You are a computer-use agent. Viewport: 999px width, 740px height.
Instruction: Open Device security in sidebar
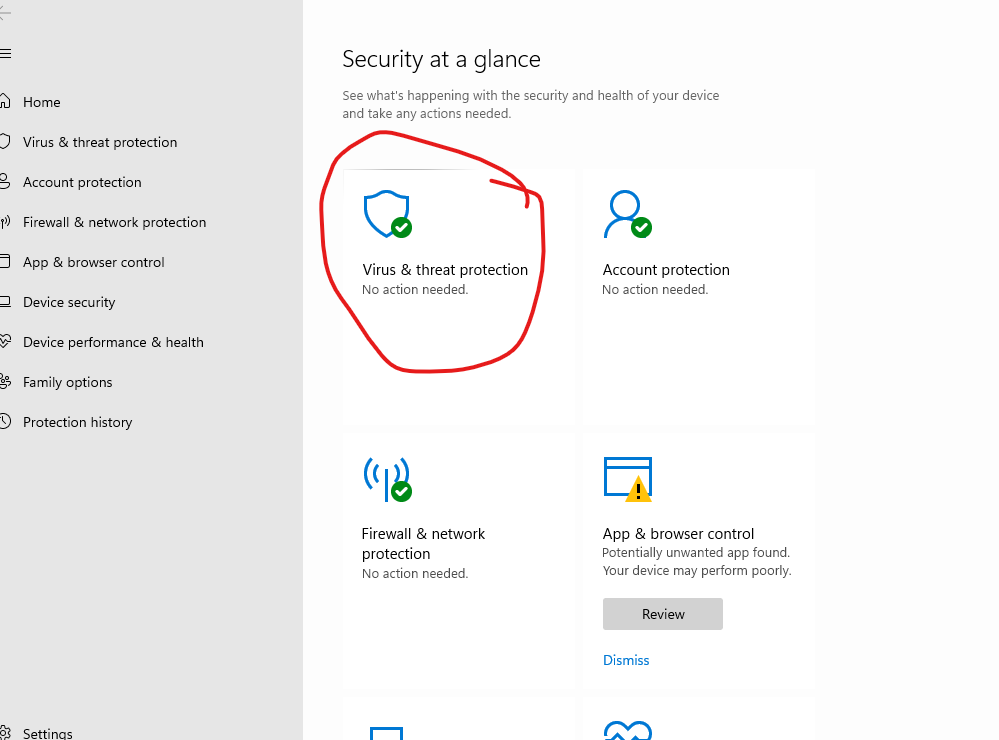69,302
